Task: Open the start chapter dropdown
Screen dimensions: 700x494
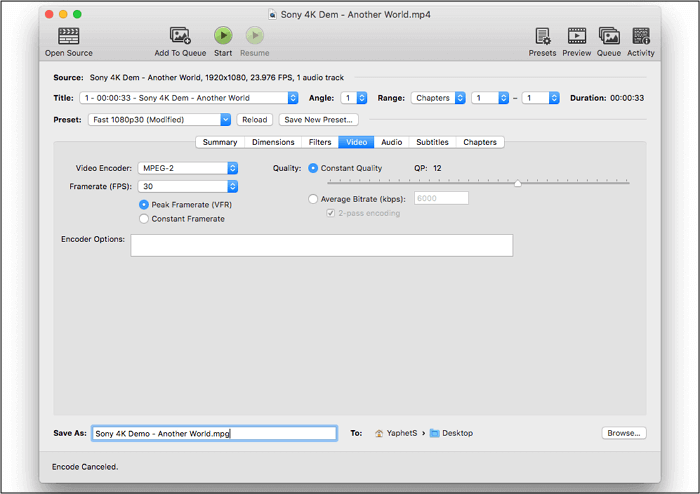Action: point(490,98)
